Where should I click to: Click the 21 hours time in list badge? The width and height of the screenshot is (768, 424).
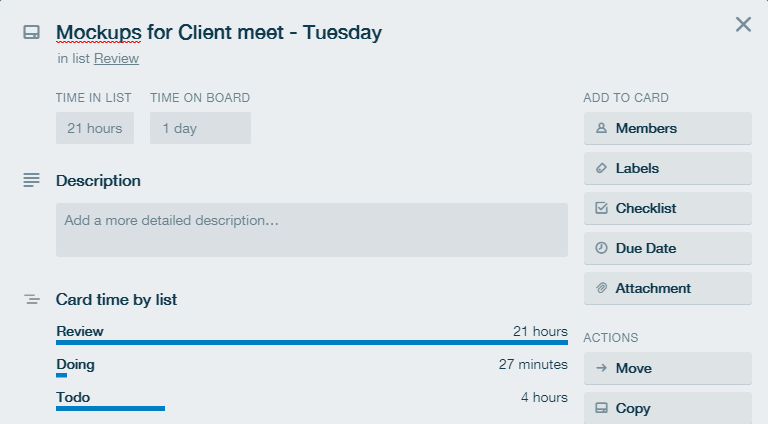pos(95,128)
